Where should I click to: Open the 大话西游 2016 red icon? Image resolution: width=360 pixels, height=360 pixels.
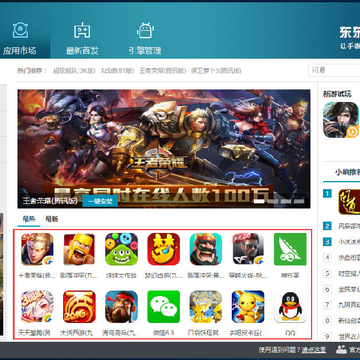click(79, 307)
